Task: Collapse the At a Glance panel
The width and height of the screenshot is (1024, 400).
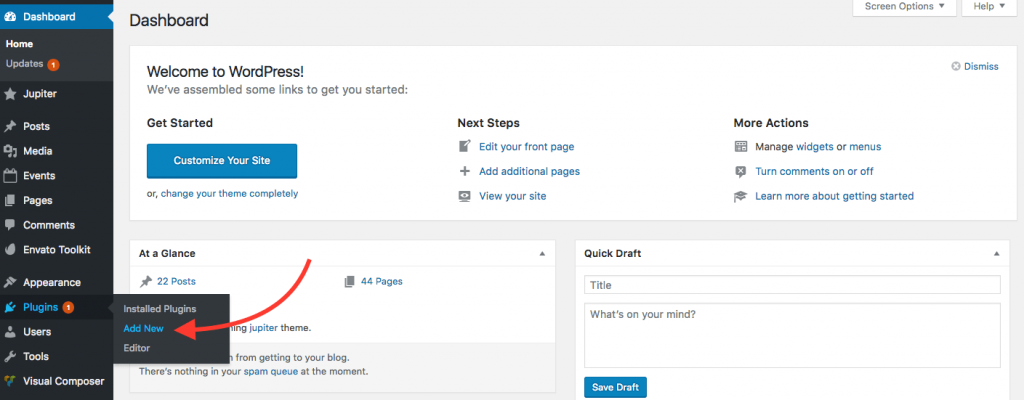Action: pyautogui.click(x=542, y=254)
